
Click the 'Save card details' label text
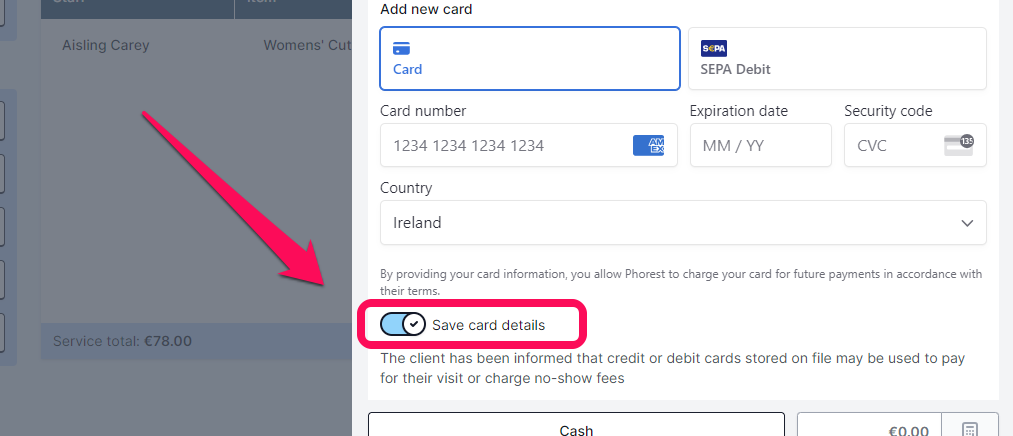488,326
